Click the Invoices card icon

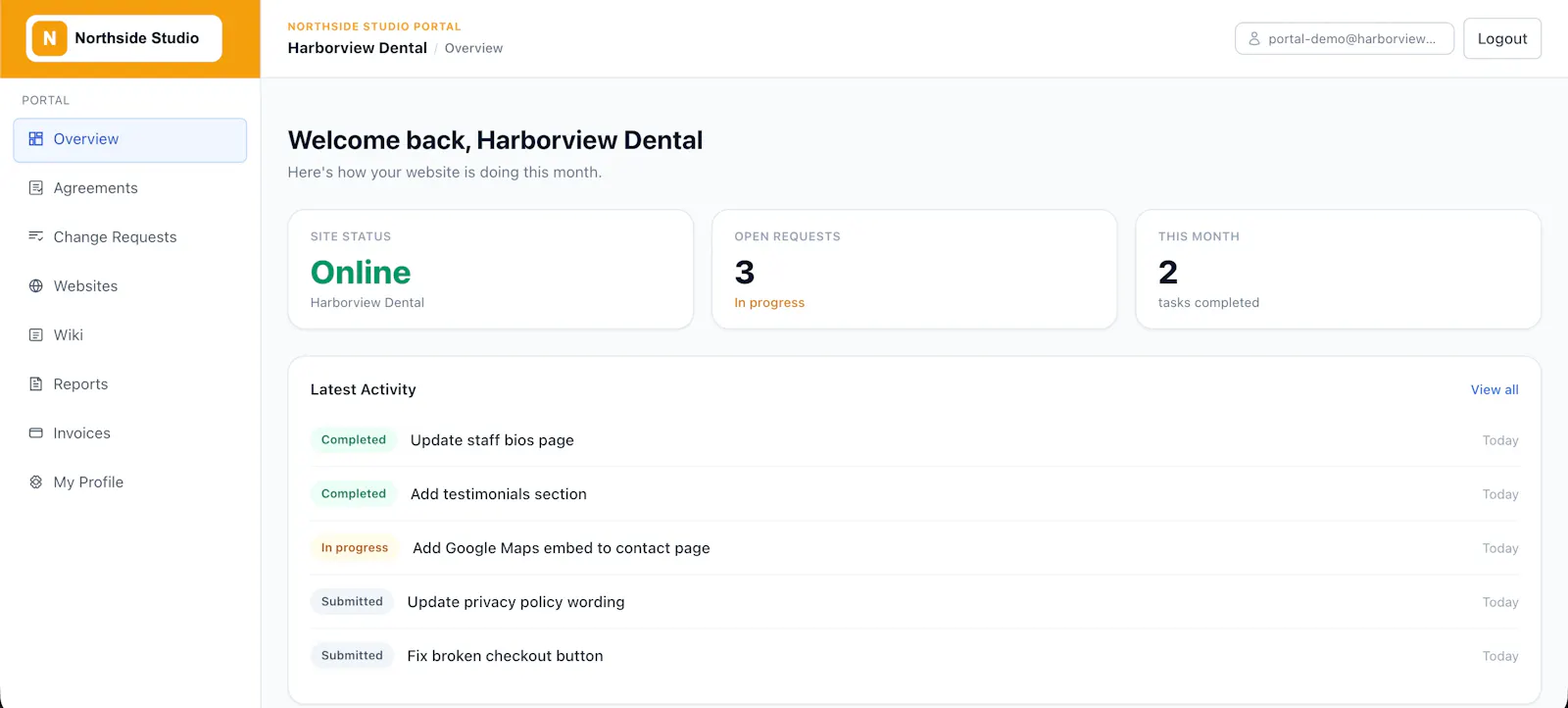pyautogui.click(x=36, y=433)
